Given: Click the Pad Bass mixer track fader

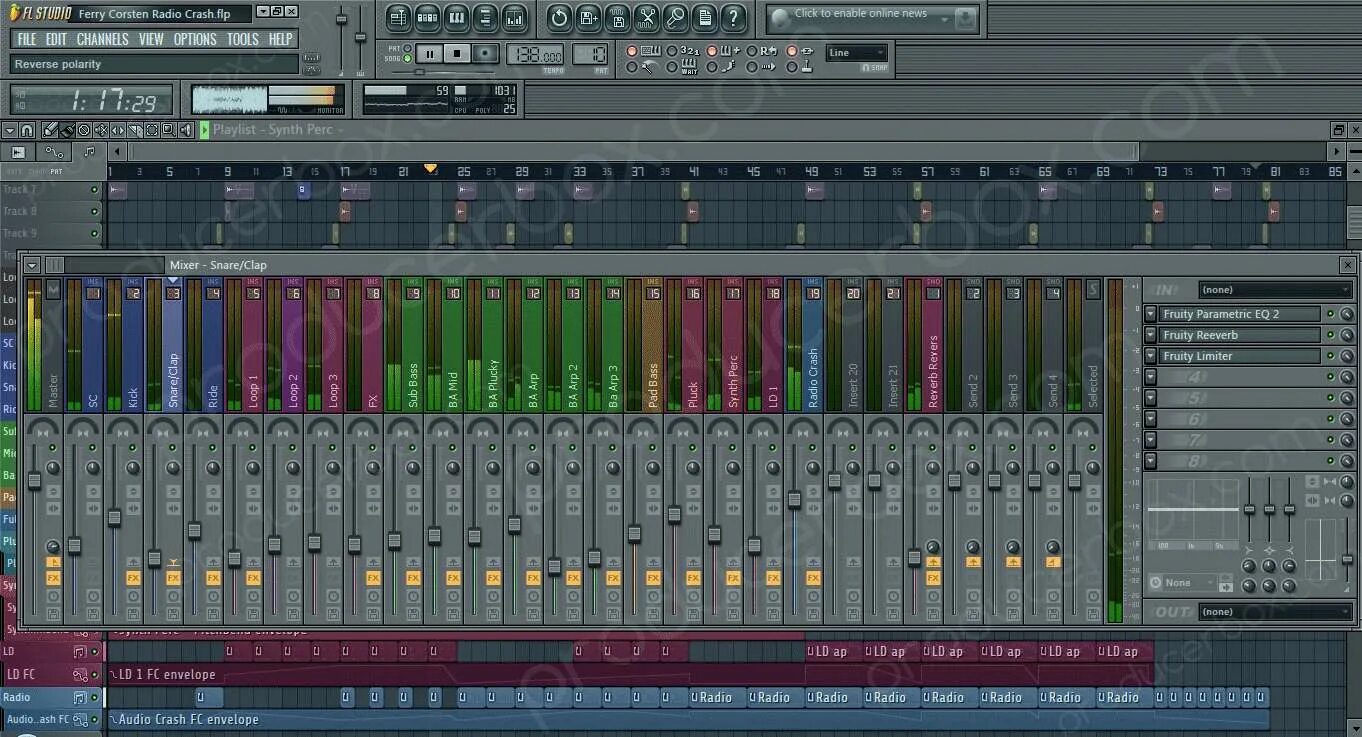Looking at the screenshot, I should click(x=634, y=533).
